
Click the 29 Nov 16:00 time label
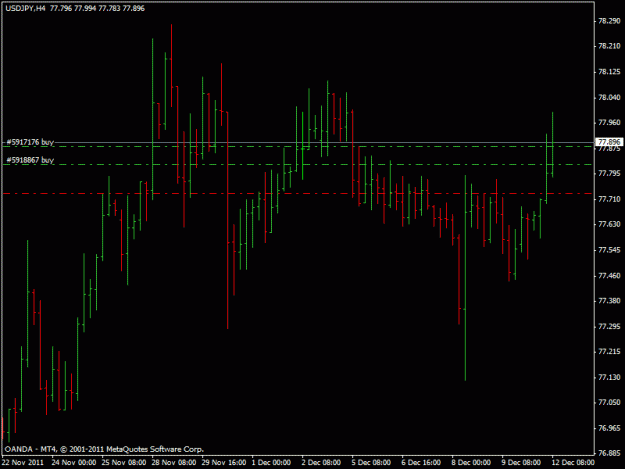coord(224,462)
